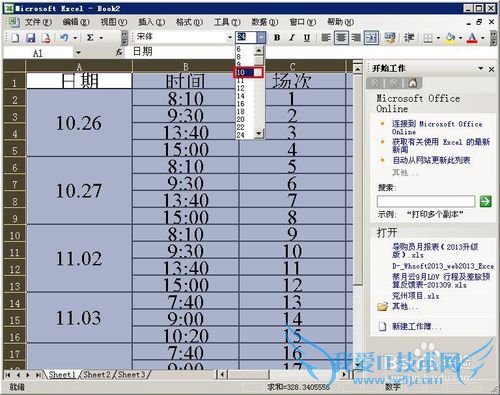Toggle Merge and Center
The height and width of the screenshot is (395, 500).
tap(371, 38)
